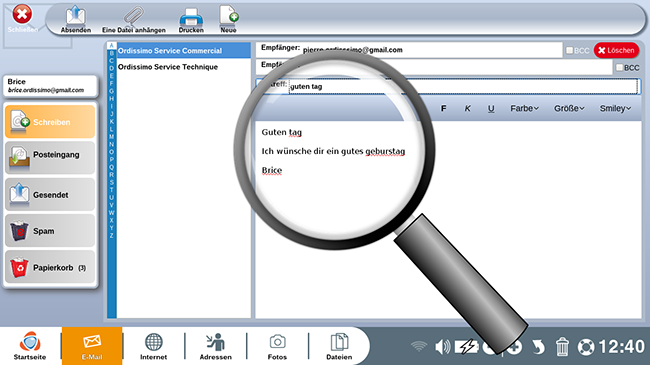Click the red Löschen button
650x365 pixels.
(x=616, y=50)
